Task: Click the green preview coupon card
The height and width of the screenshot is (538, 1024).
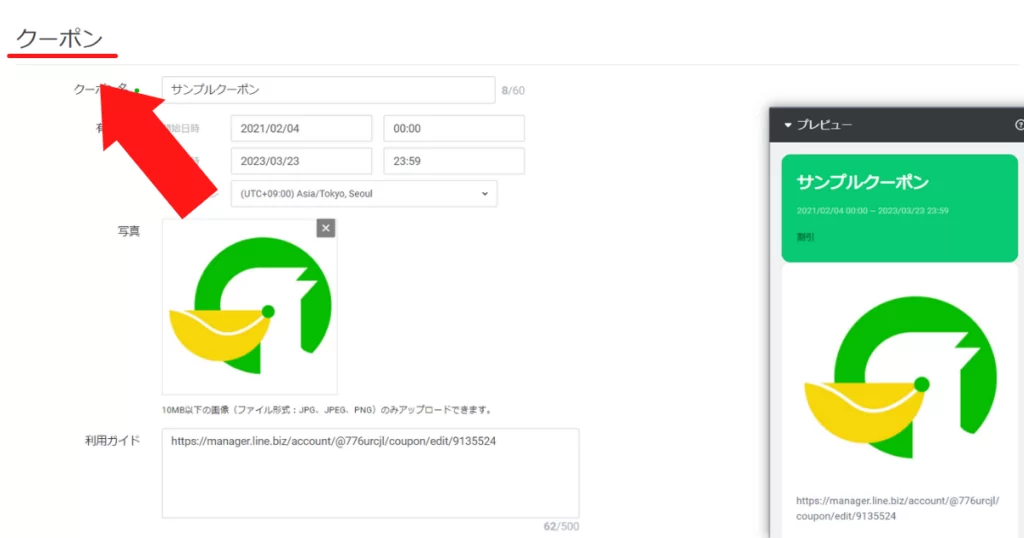Action: click(x=899, y=208)
